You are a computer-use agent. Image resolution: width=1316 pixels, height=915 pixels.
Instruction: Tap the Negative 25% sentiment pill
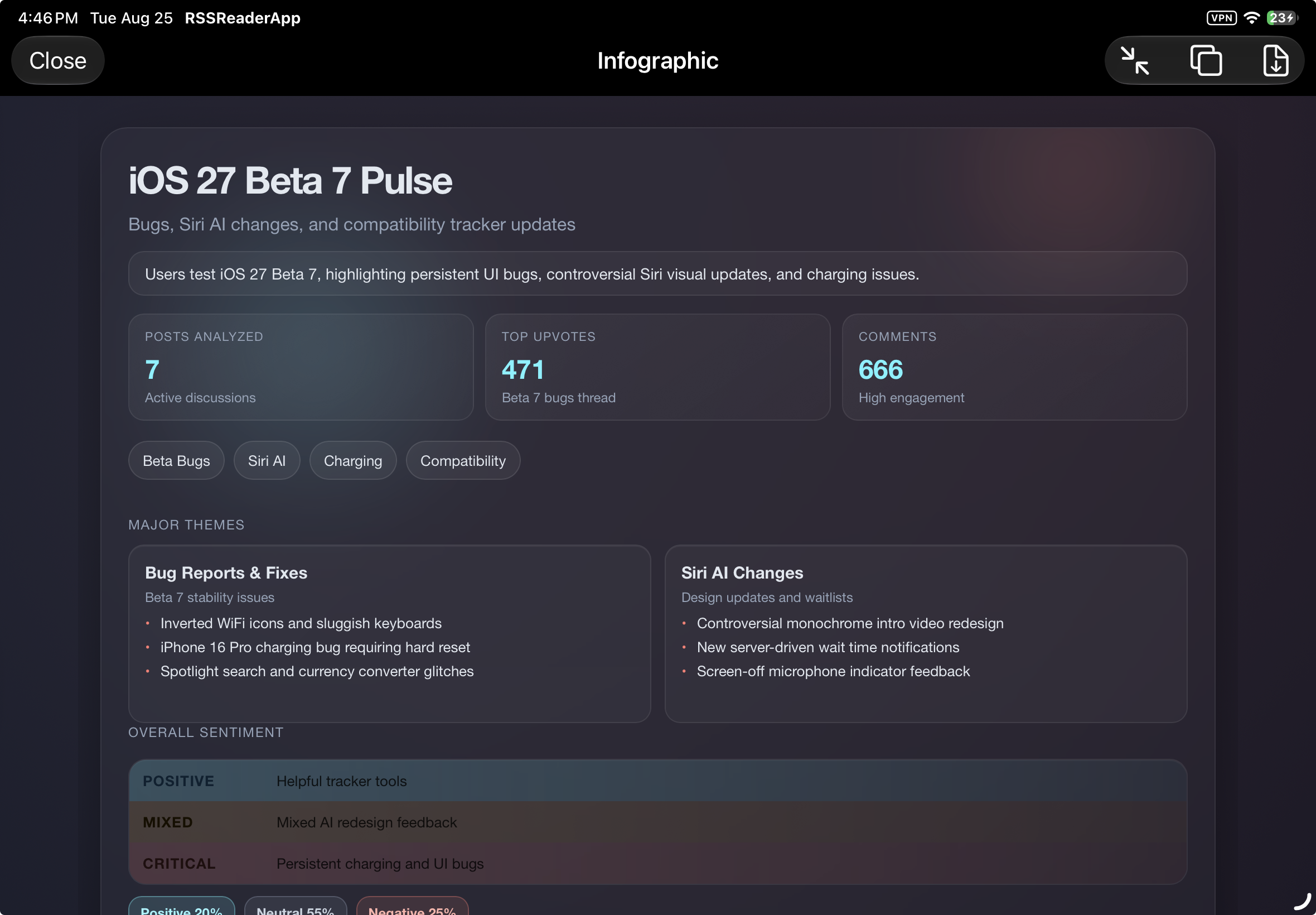coord(413,907)
